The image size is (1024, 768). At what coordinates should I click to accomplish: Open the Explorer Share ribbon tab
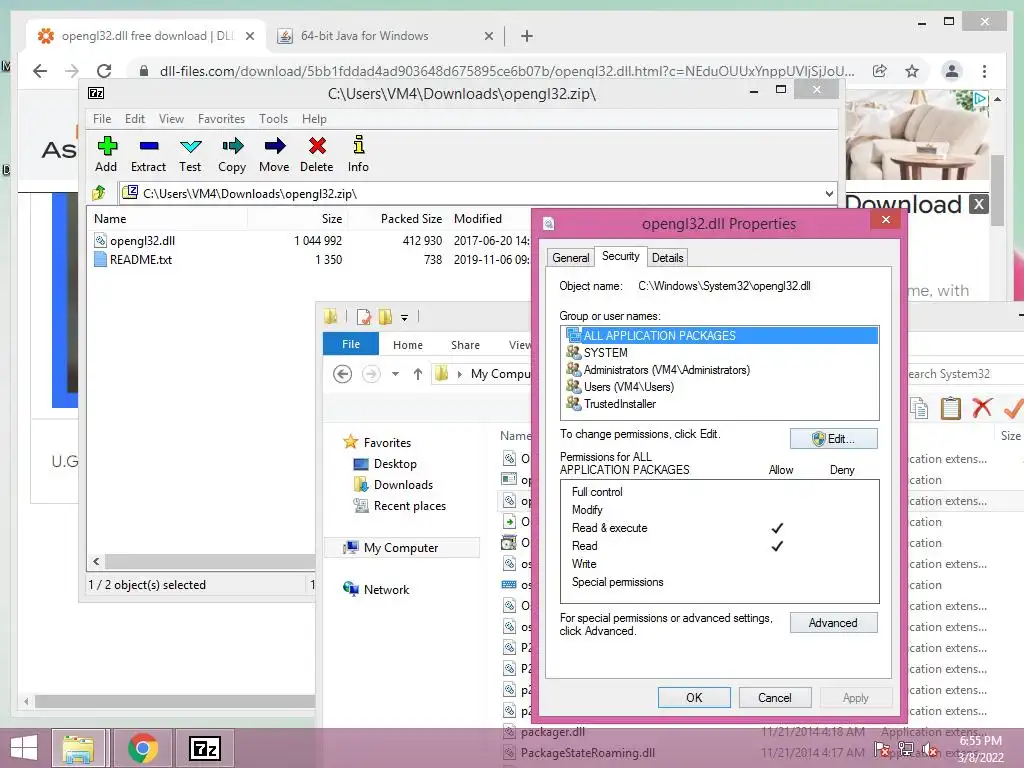pos(466,345)
